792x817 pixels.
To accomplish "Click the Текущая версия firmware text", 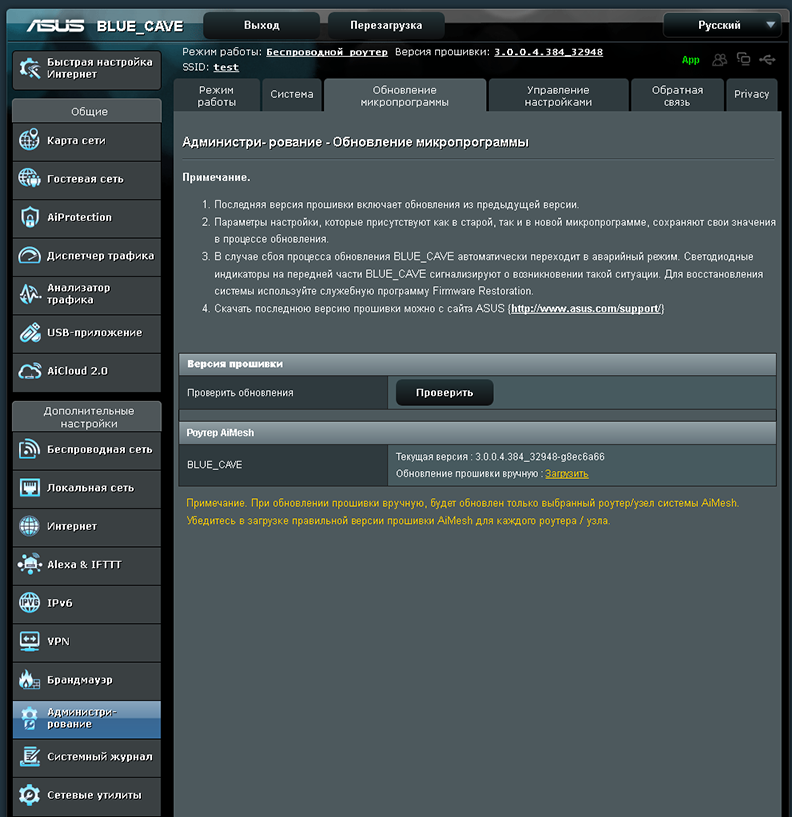I will [x=500, y=456].
